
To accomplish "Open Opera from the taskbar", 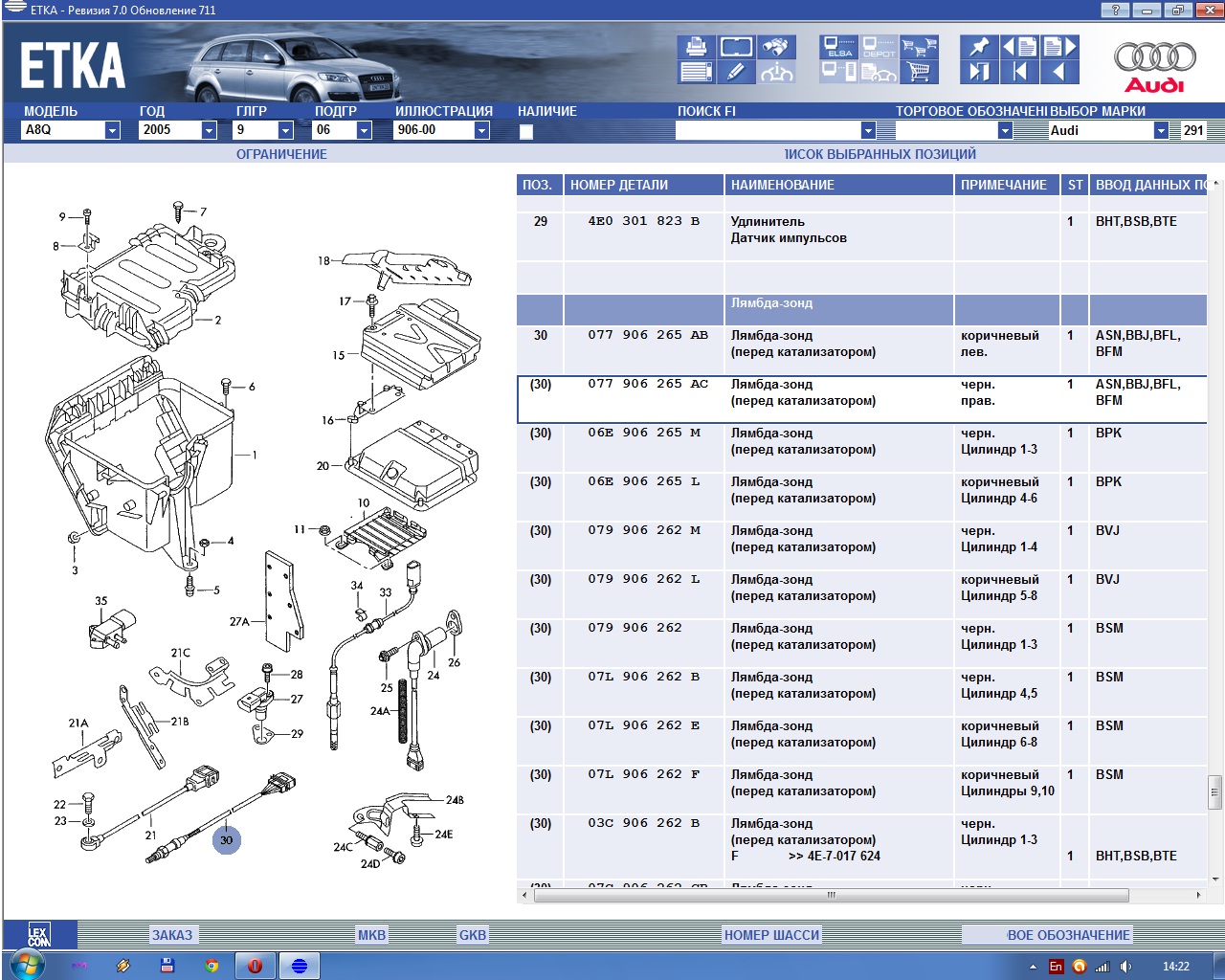I will tap(256, 967).
